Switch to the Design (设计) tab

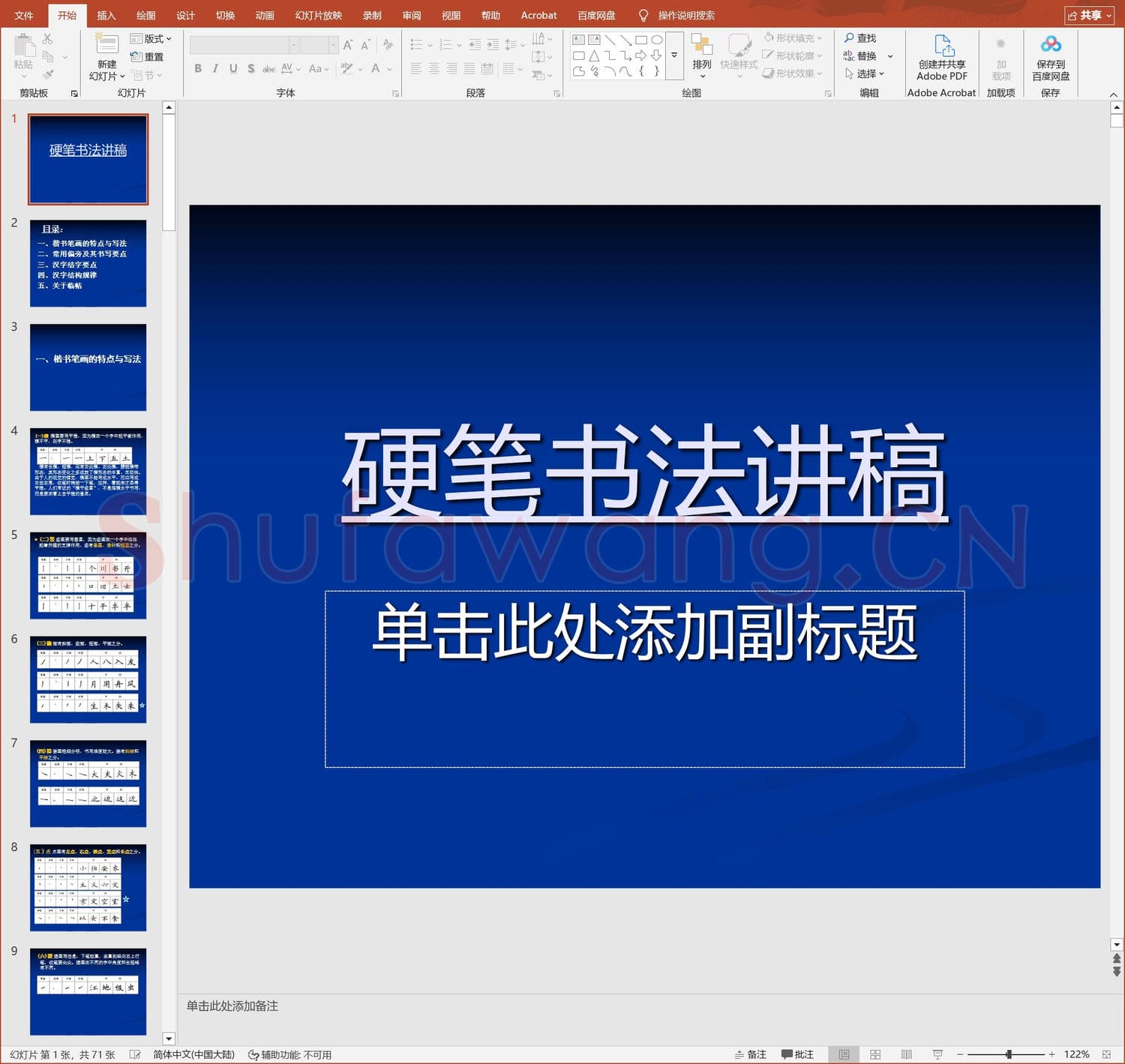186,15
